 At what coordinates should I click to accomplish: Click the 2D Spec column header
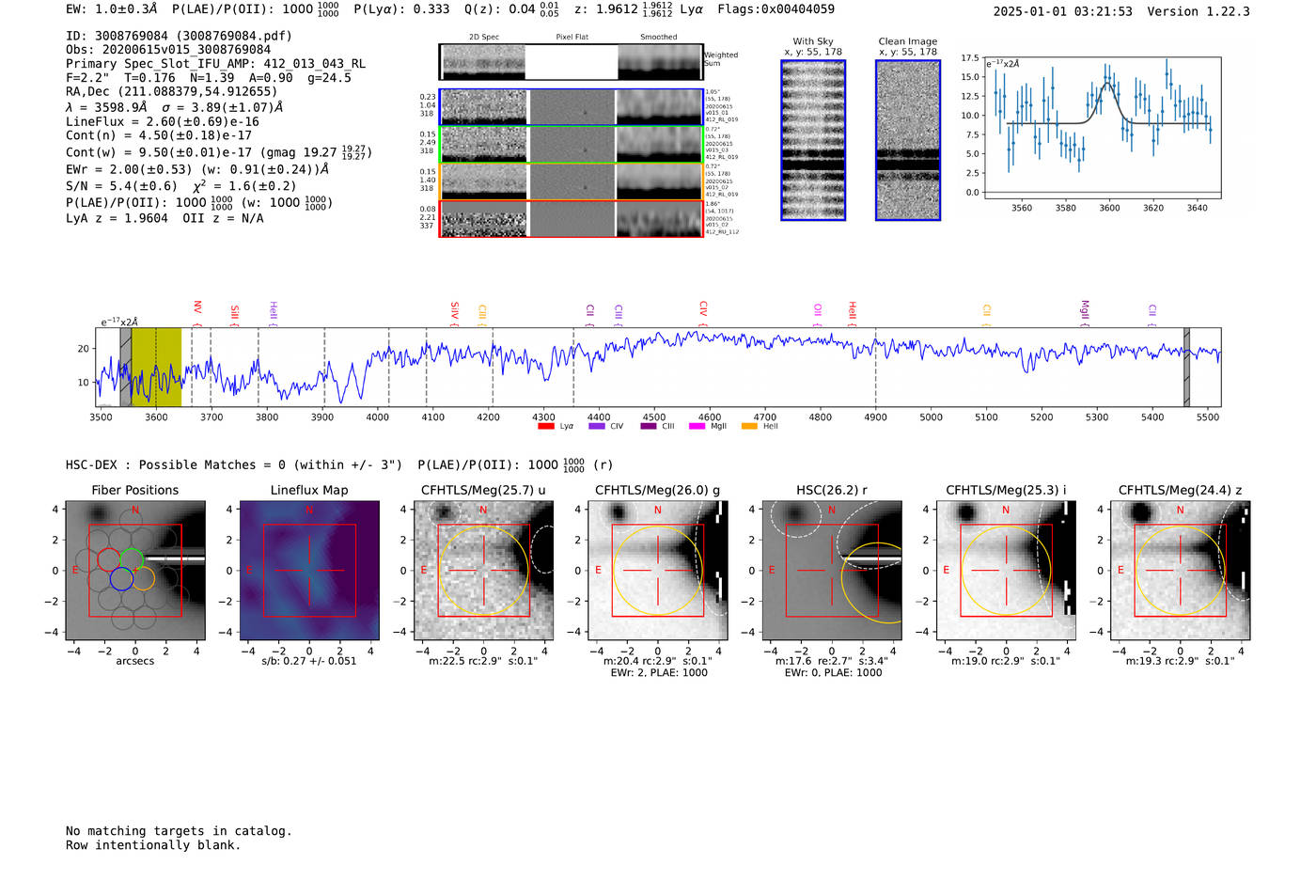[483, 38]
